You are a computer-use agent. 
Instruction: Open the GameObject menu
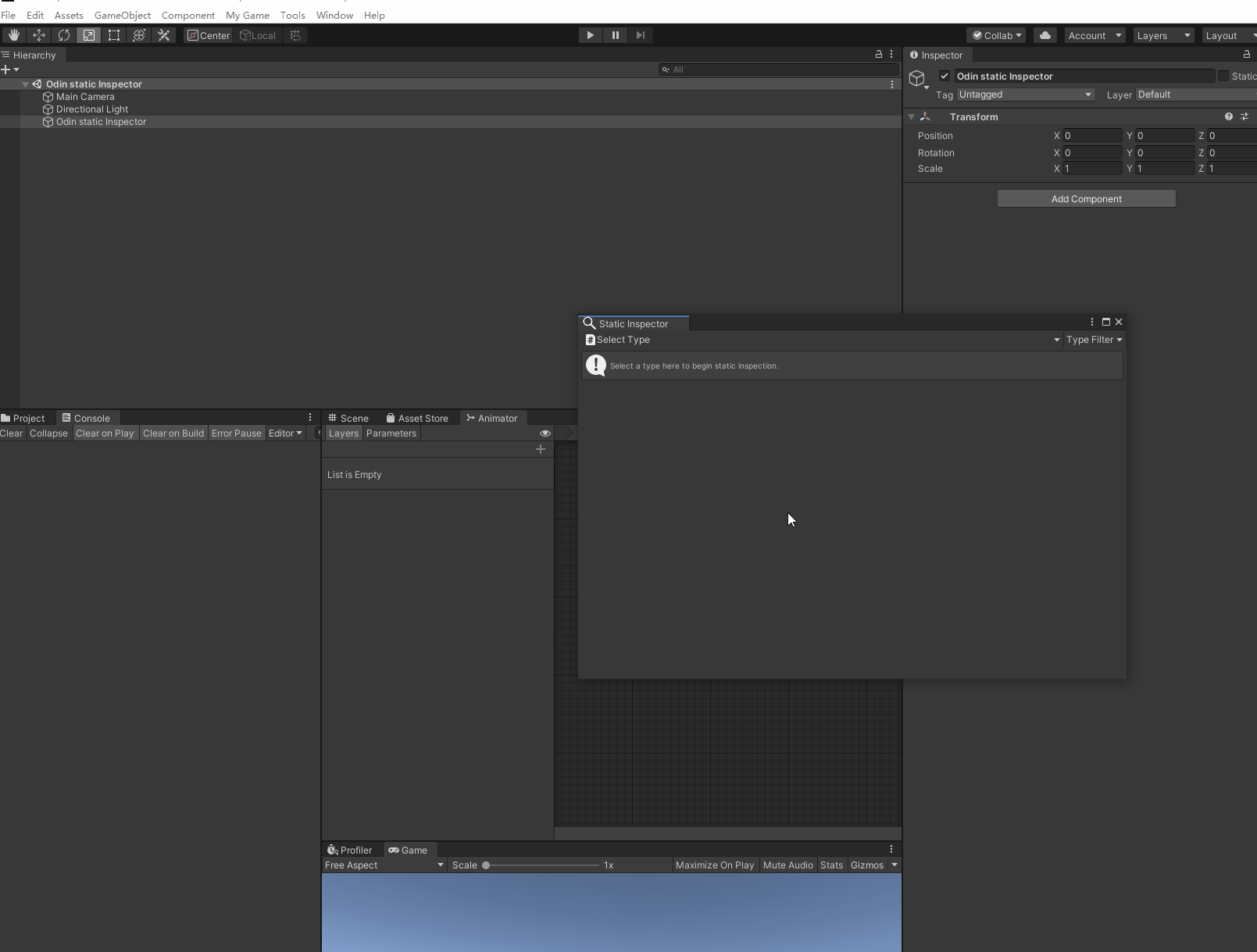(x=122, y=15)
